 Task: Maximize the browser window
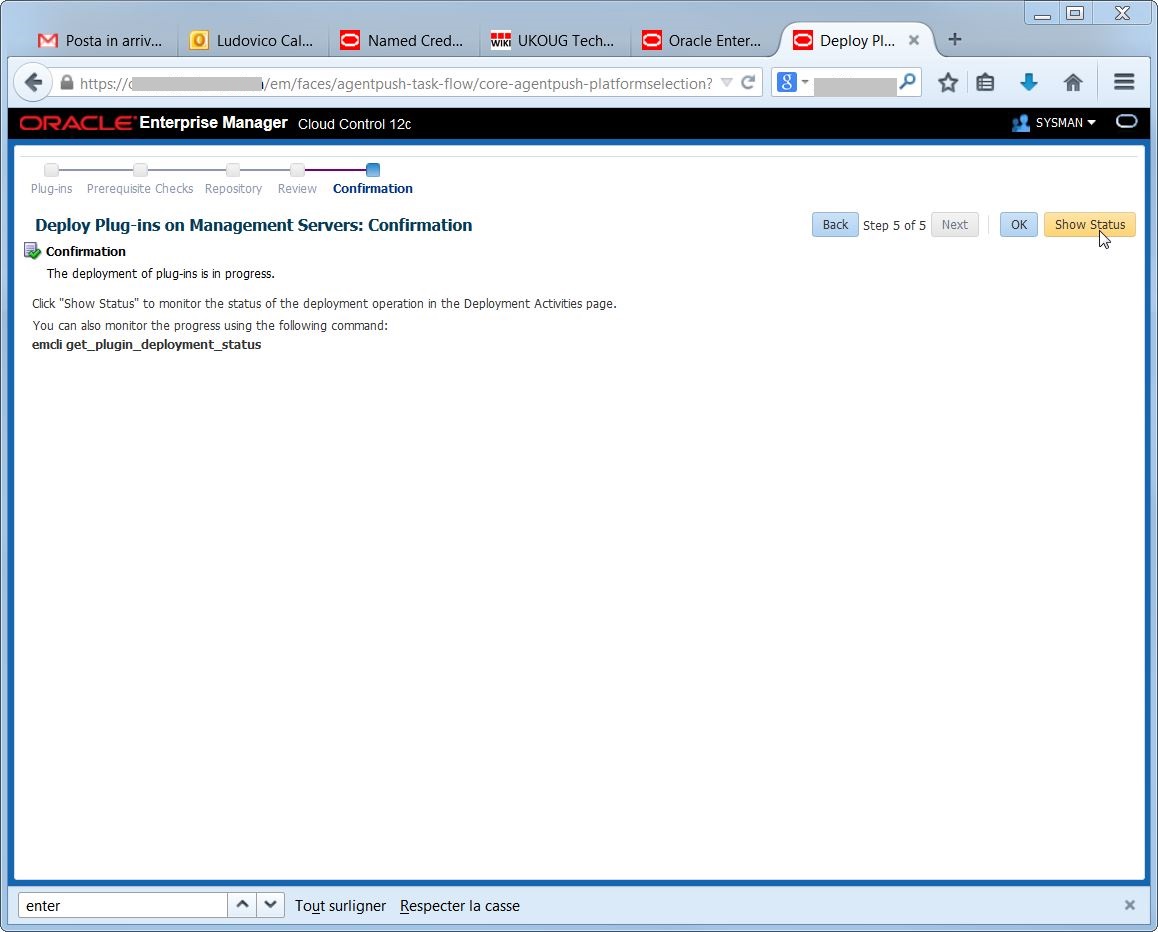tap(1075, 13)
